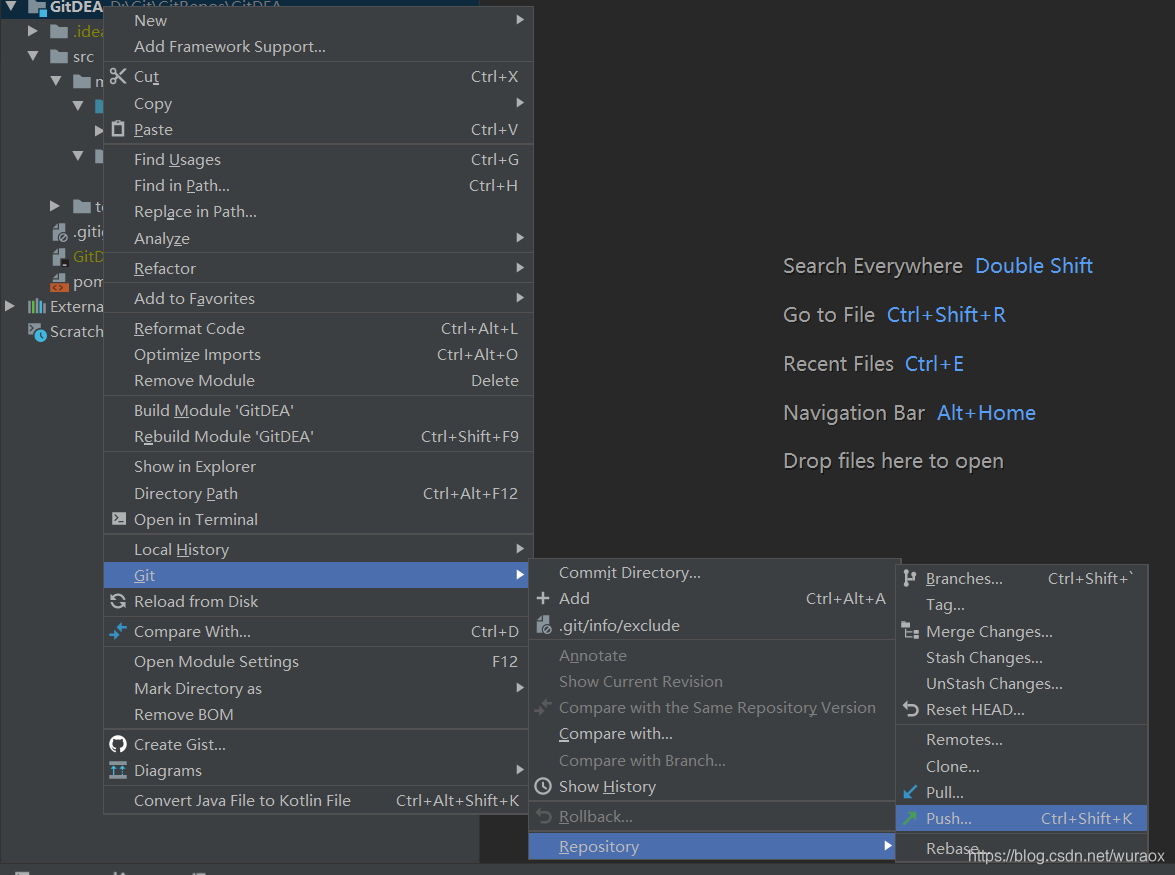Select Convert Java File to Kotlin File
Image resolution: width=1175 pixels, height=875 pixels.
(318, 800)
